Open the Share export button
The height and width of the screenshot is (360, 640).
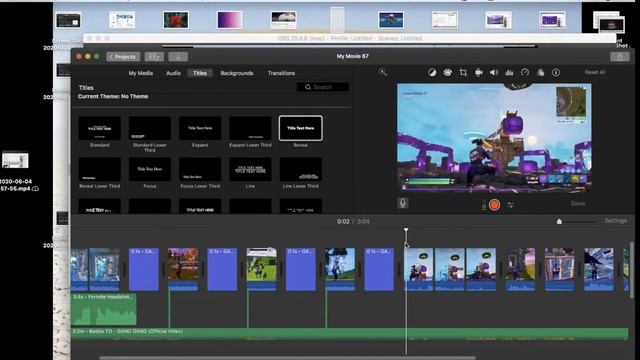pos(620,57)
